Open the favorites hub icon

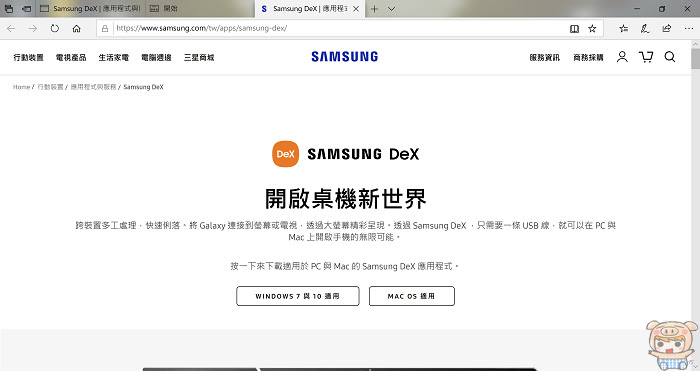coord(624,29)
